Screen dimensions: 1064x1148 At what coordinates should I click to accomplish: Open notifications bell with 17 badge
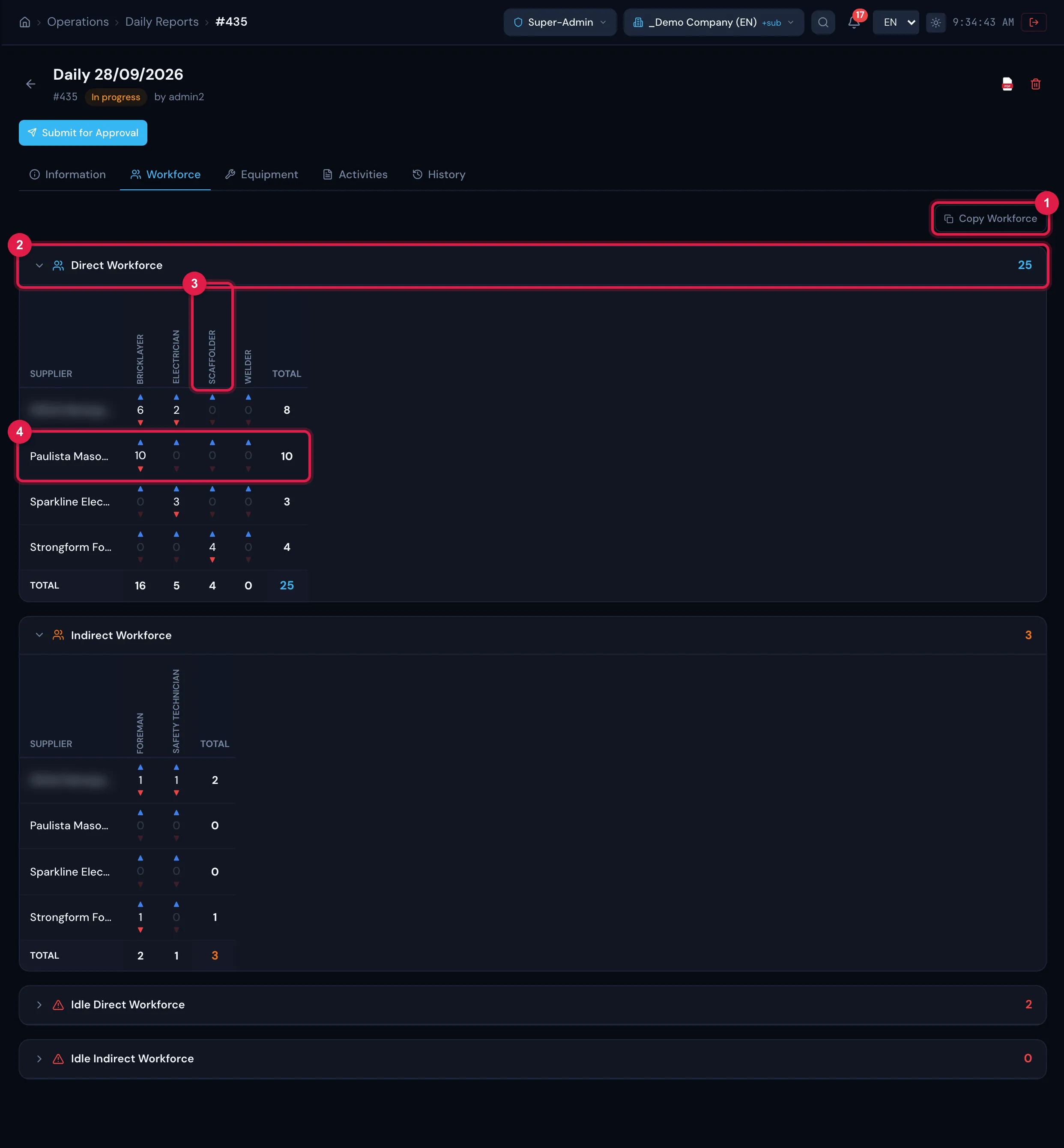click(855, 22)
